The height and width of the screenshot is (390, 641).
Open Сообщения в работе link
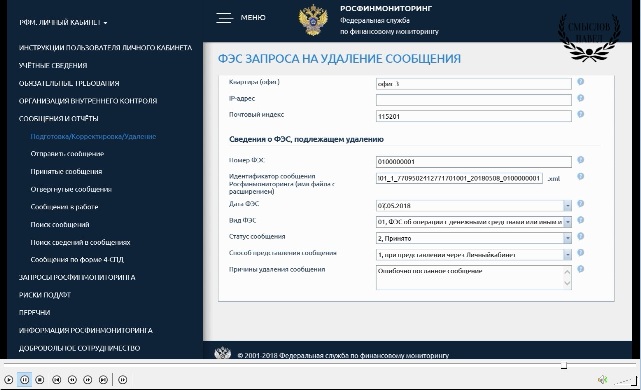pos(64,207)
